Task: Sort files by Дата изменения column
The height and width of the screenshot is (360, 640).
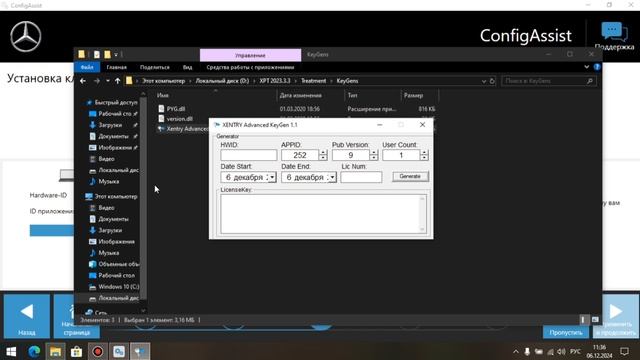Action: pos(300,95)
